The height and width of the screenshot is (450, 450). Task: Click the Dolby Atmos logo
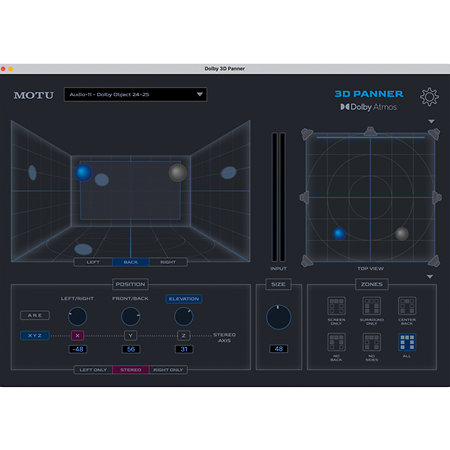(x=368, y=107)
